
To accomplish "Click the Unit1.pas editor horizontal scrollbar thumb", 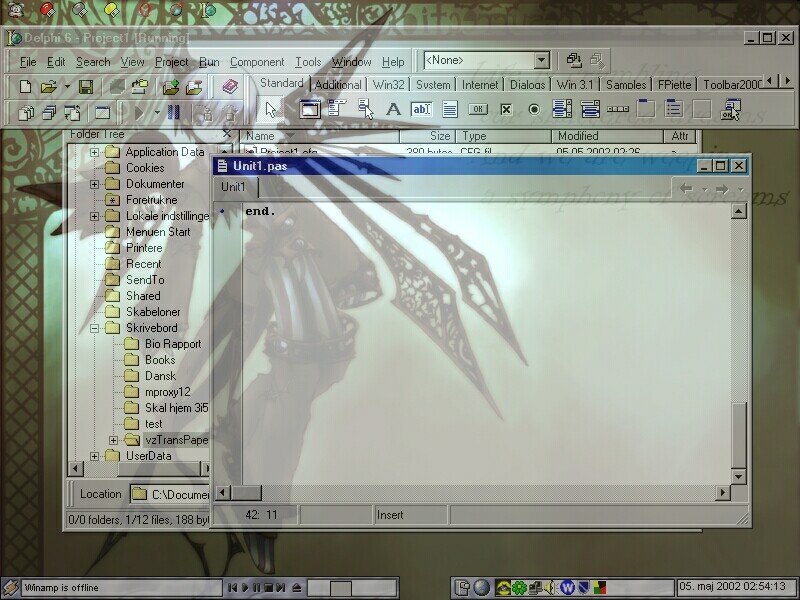I will point(246,493).
